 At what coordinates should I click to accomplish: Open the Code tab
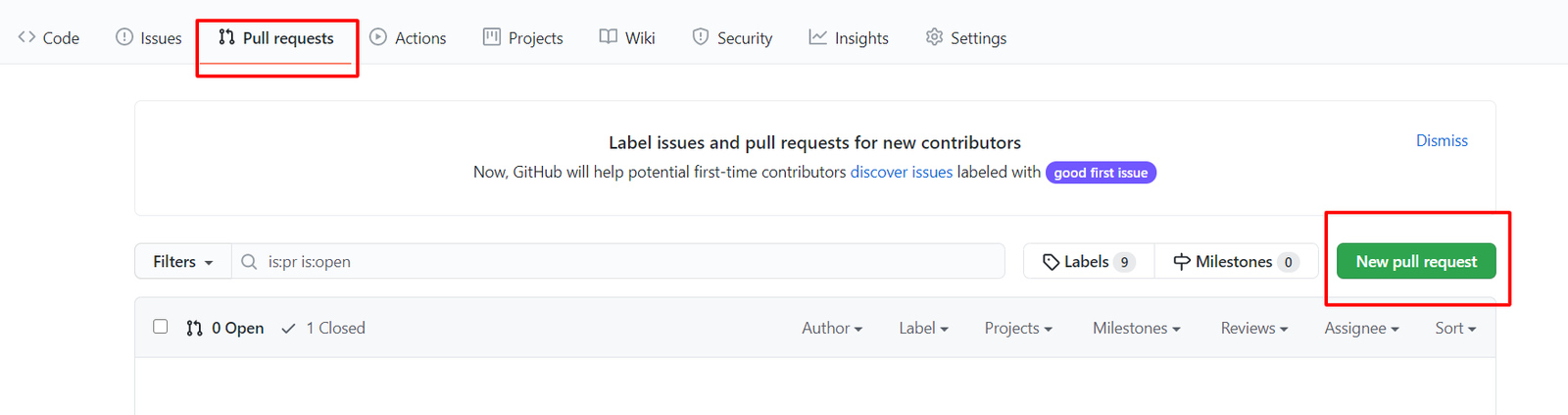pos(49,38)
